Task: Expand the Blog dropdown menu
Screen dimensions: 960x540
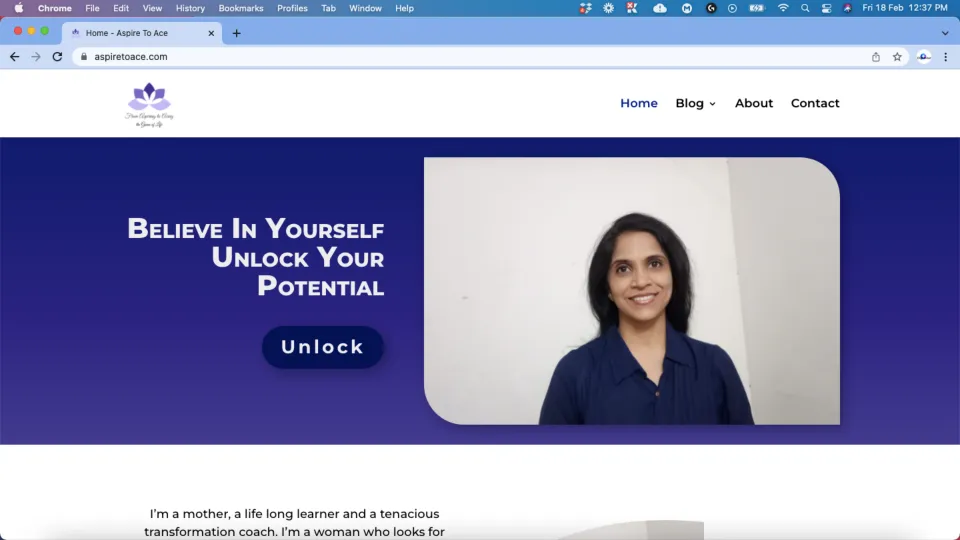Action: point(695,103)
